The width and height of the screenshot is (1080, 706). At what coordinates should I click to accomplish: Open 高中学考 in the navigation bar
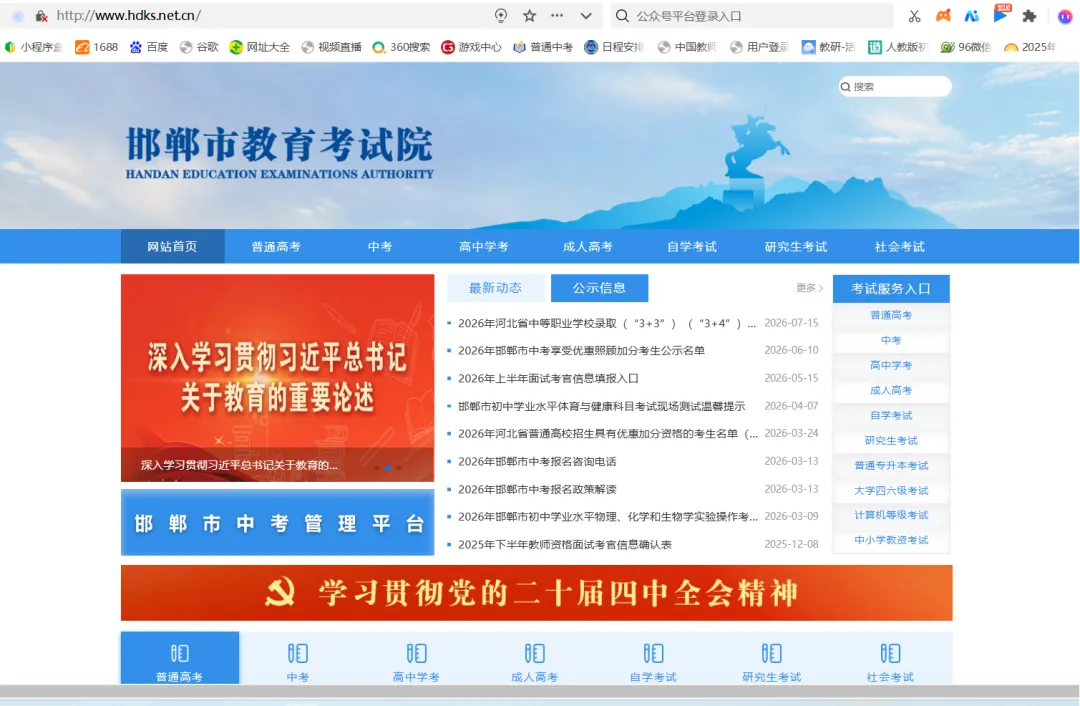pyautogui.click(x=484, y=247)
